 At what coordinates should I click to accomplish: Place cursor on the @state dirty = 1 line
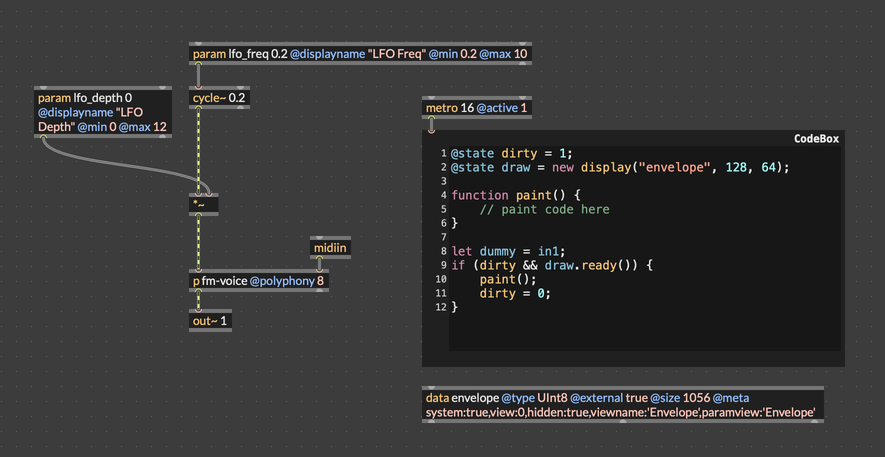tap(509, 153)
